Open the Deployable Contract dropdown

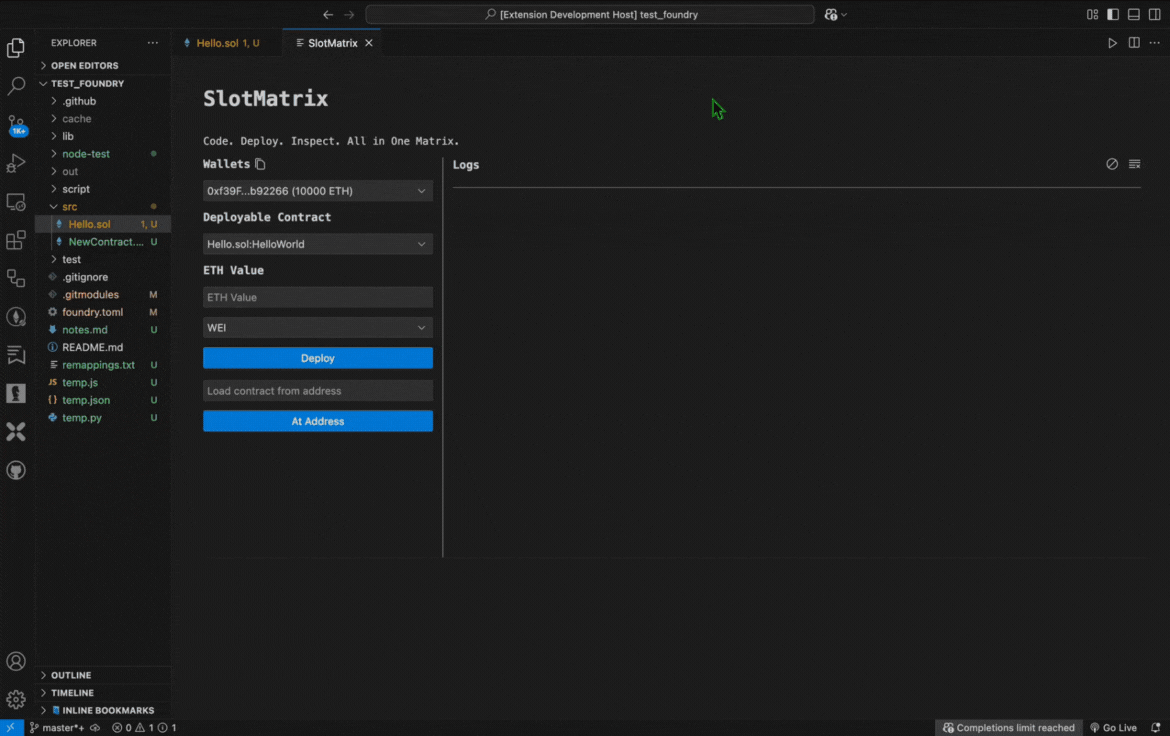click(x=318, y=244)
